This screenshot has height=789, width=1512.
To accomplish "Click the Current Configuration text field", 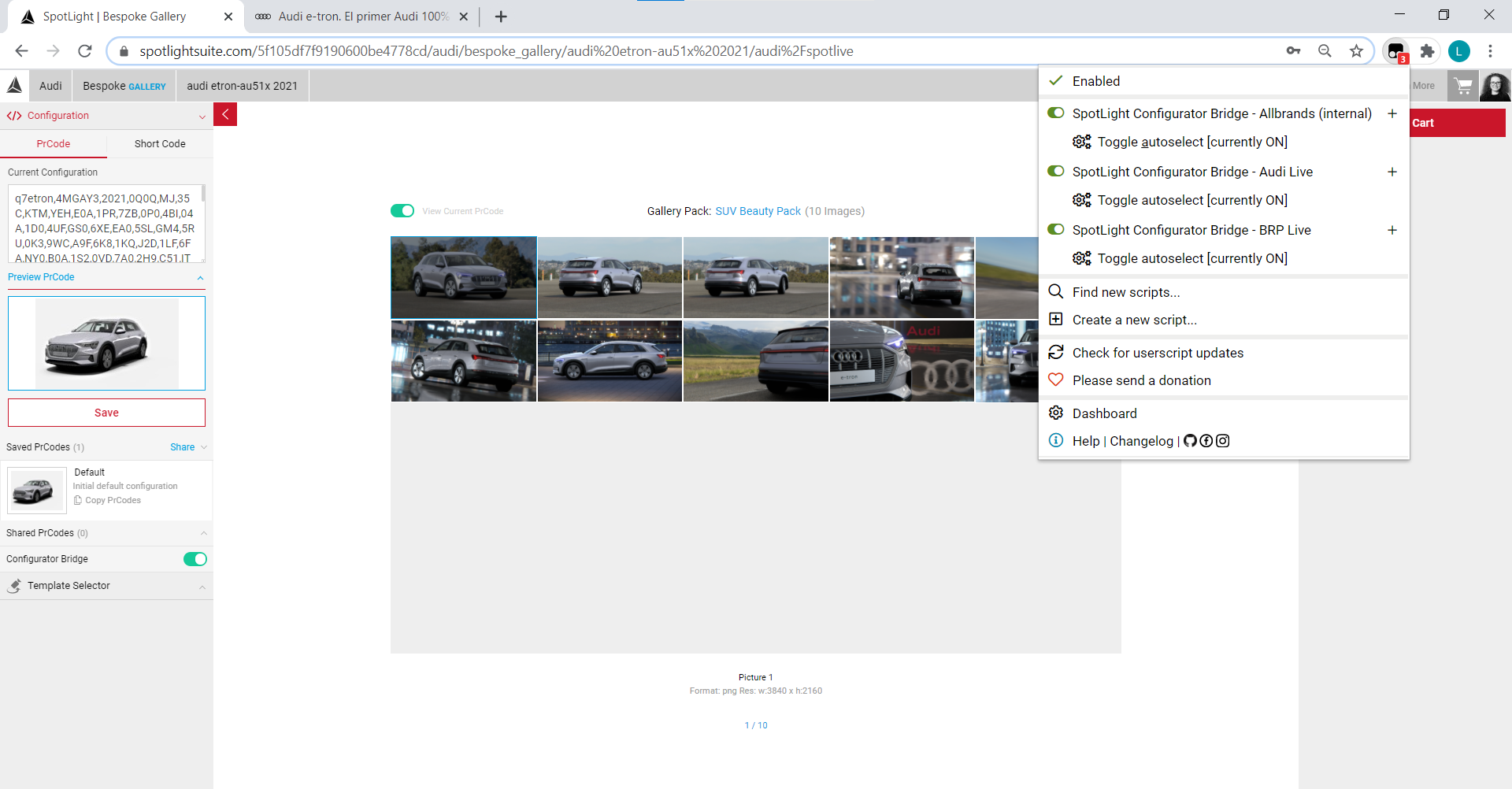I will [x=106, y=224].
